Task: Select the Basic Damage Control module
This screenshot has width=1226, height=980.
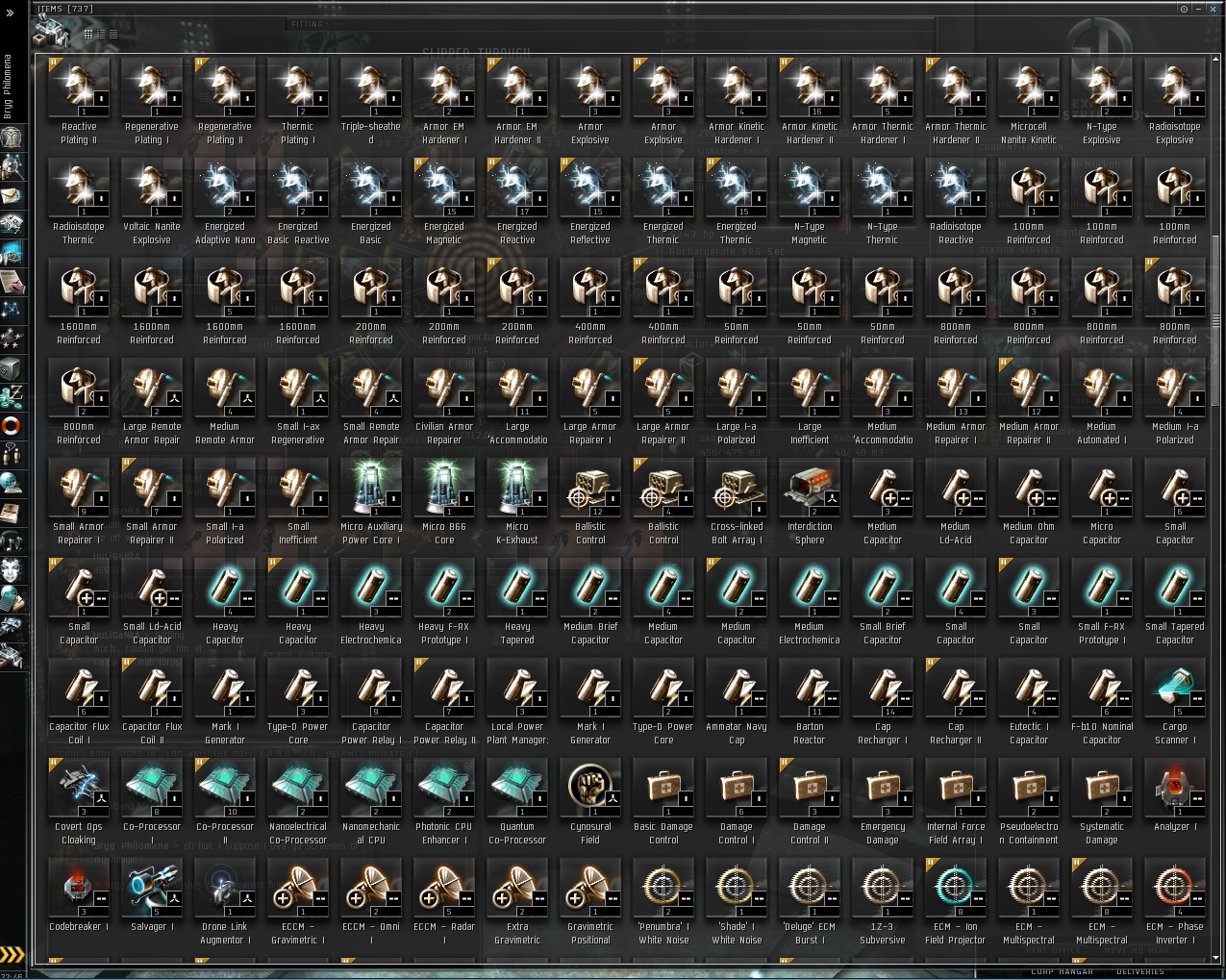Action: tap(663, 801)
